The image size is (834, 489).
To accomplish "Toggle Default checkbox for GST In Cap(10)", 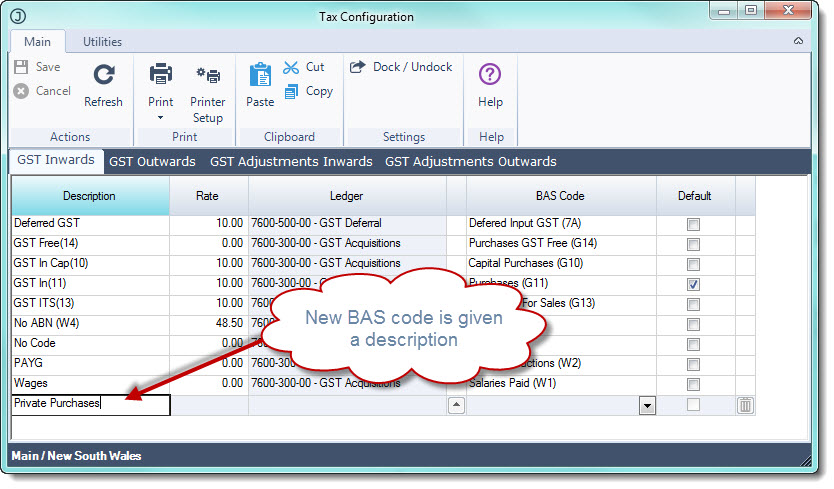I will tap(693, 264).
